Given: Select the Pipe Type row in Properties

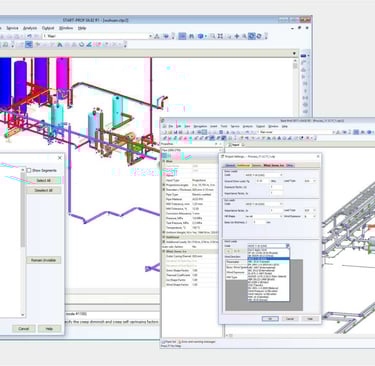Looking at the screenshot, I should (x=190, y=194).
